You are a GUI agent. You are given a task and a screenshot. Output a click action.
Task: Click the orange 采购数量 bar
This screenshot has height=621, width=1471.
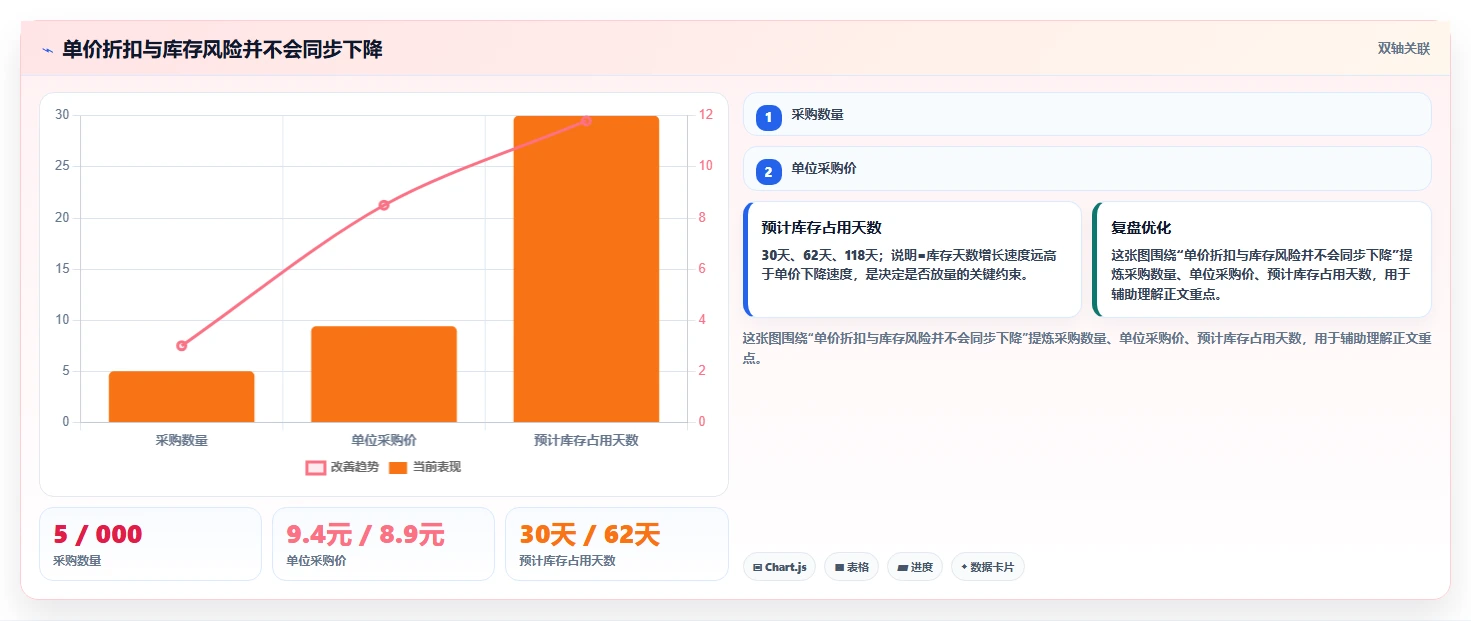pyautogui.click(x=182, y=397)
